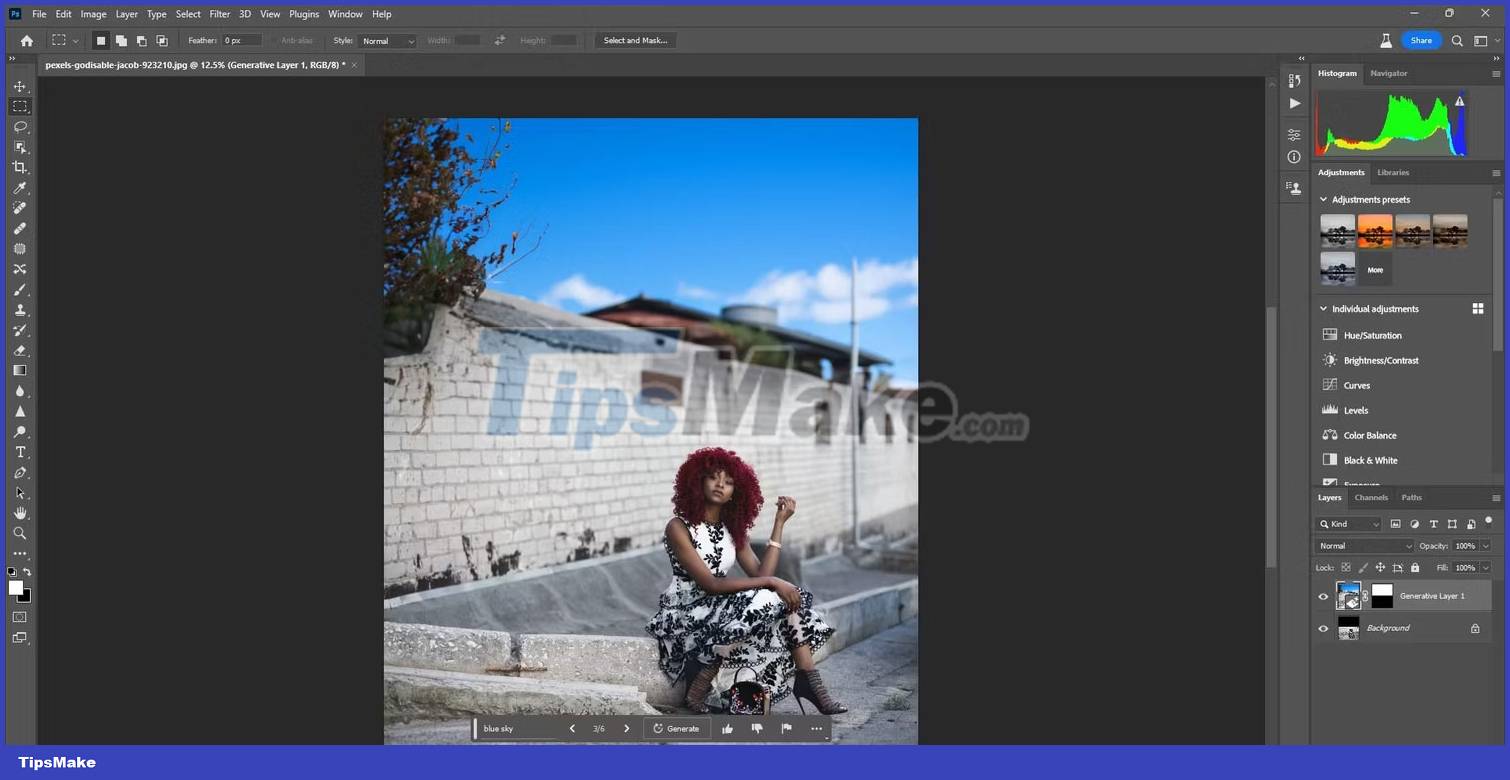The width and height of the screenshot is (1510, 780).
Task: Select the Crop tool
Action: coord(20,167)
